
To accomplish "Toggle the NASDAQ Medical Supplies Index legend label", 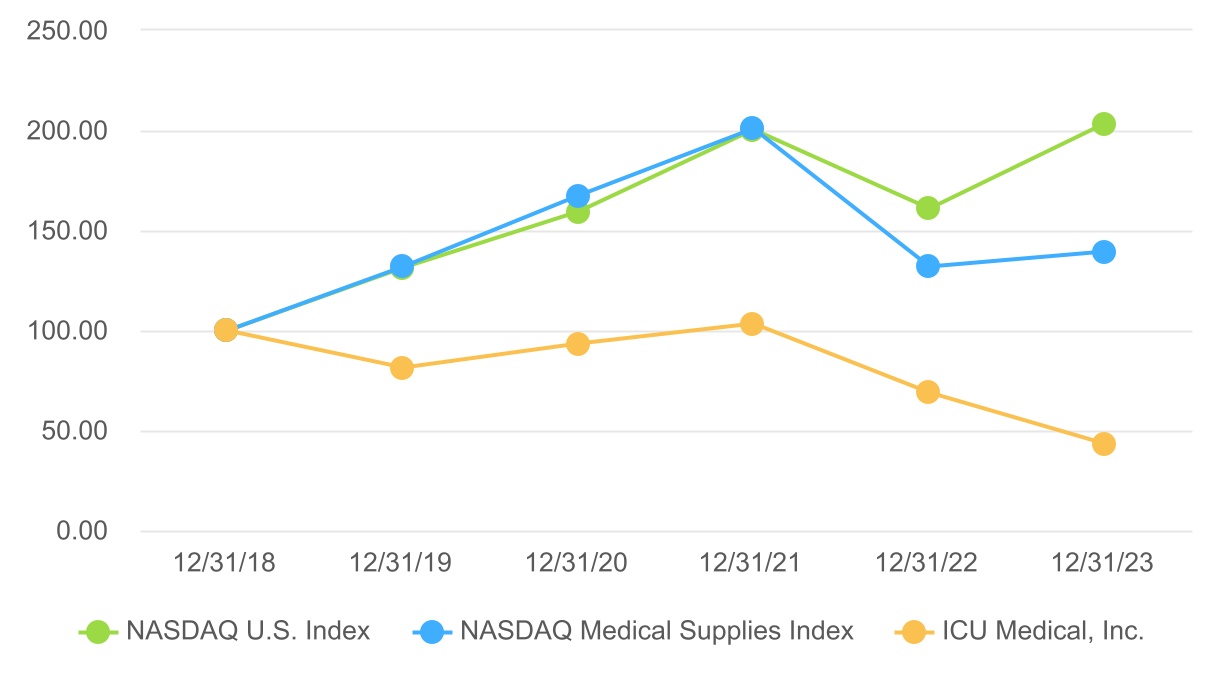I will pyautogui.click(x=657, y=632).
